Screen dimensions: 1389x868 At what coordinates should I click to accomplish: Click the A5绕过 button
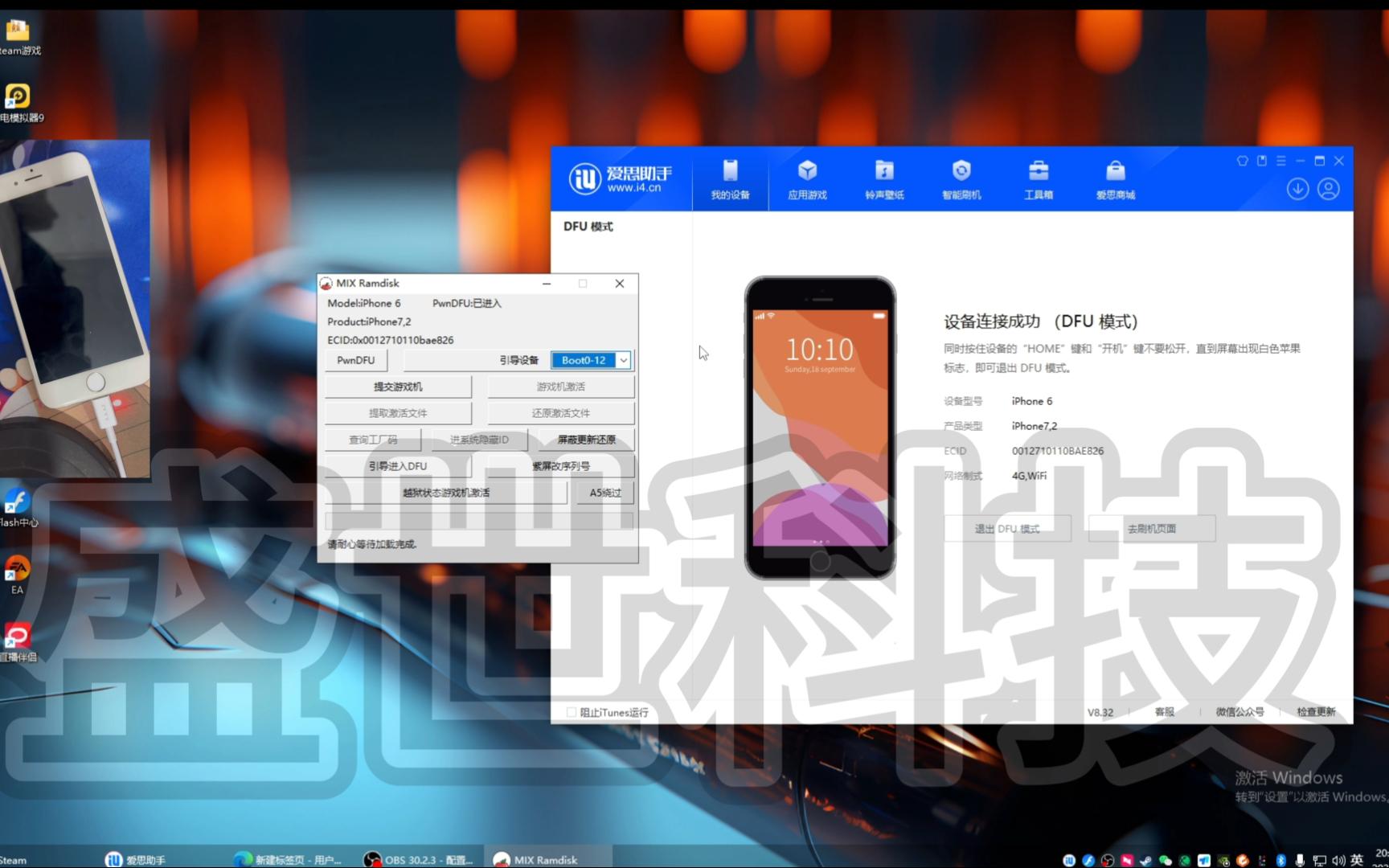605,493
